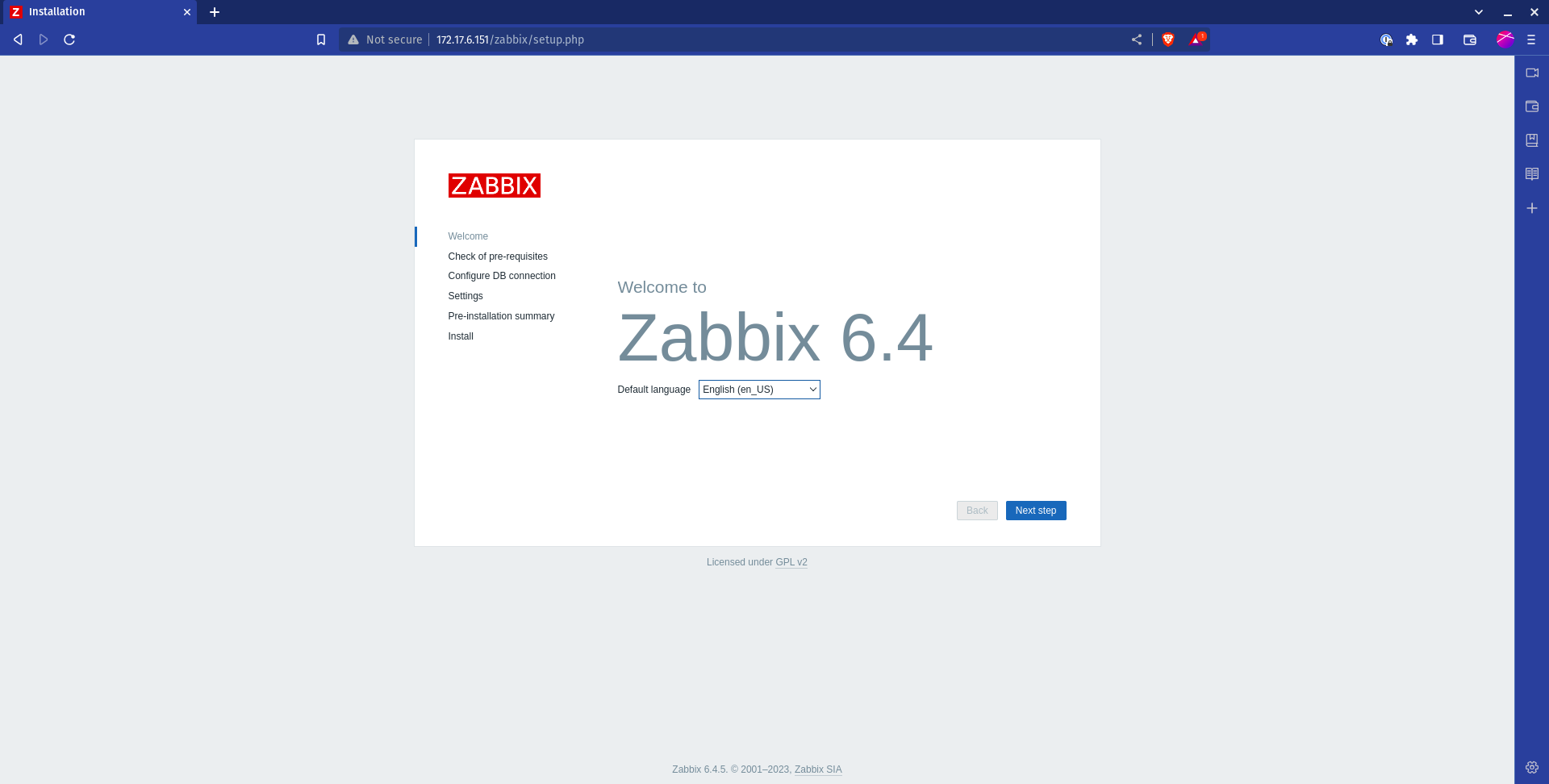Toggle the browser sidebar panel icon
The image size is (1549, 784).
point(1438,40)
